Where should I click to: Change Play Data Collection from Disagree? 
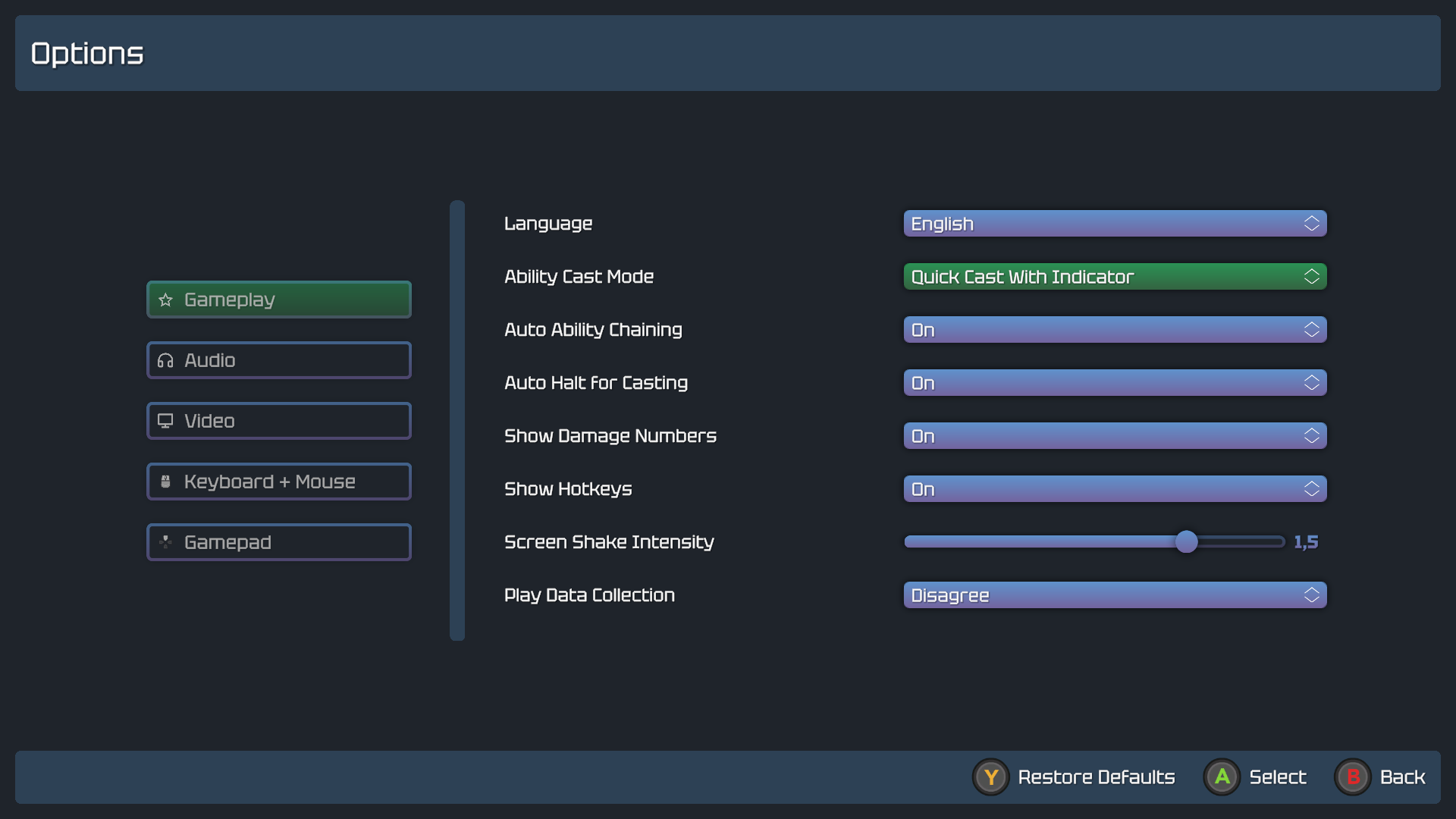(1115, 595)
